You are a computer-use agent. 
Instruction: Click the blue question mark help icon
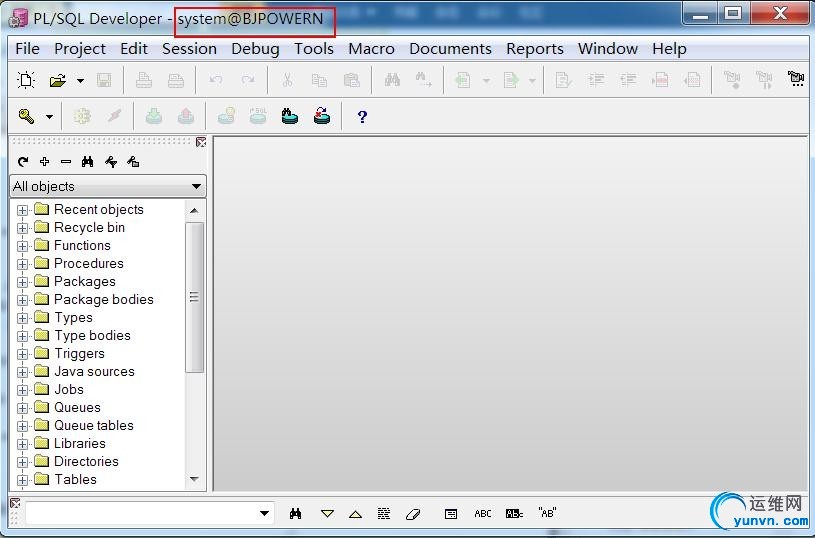362,116
